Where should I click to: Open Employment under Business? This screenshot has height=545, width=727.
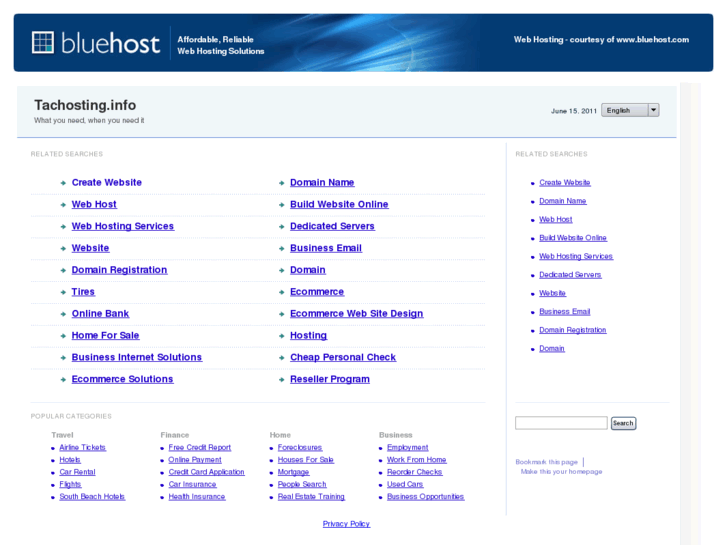408,447
